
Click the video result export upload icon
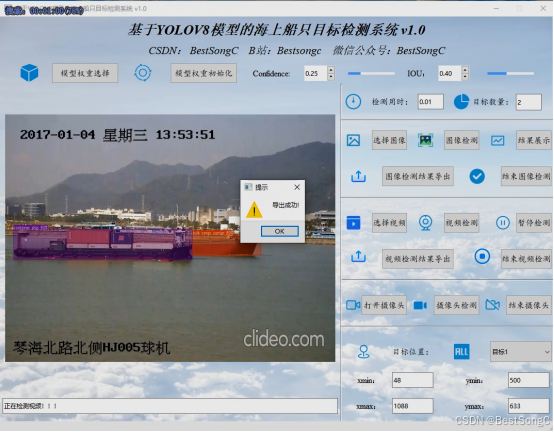(x=358, y=256)
